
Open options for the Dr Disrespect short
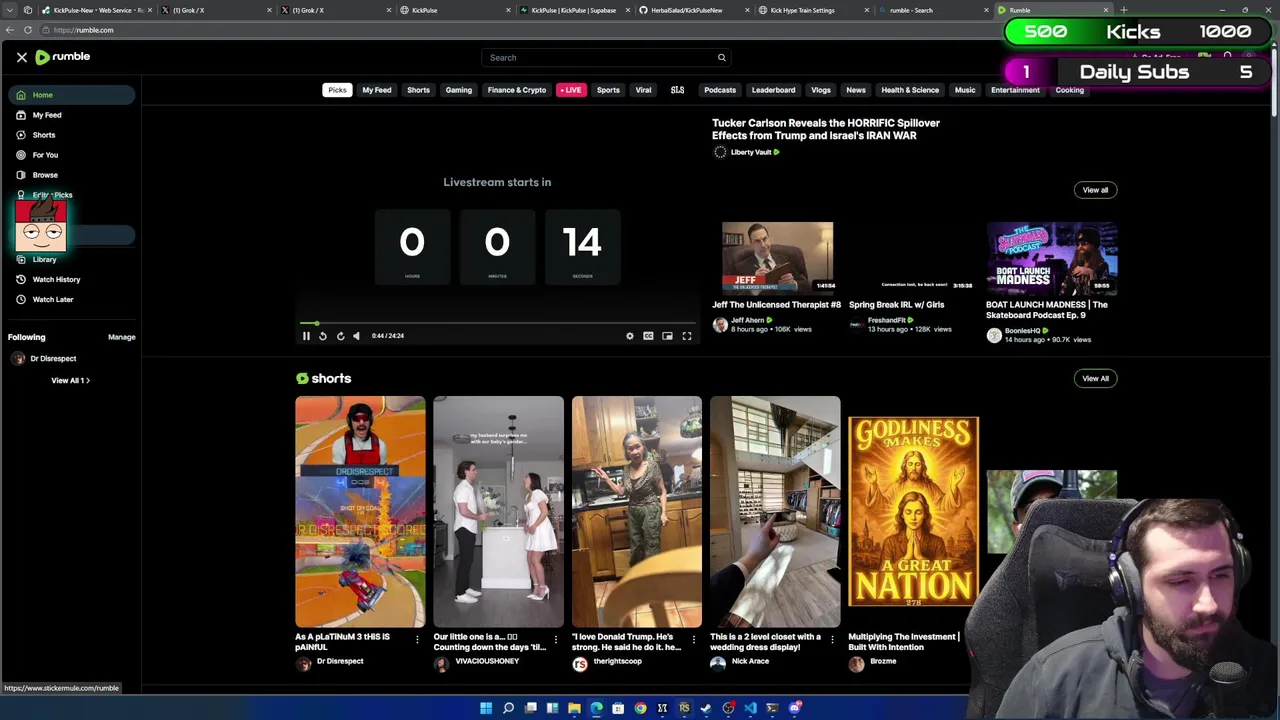click(x=417, y=639)
